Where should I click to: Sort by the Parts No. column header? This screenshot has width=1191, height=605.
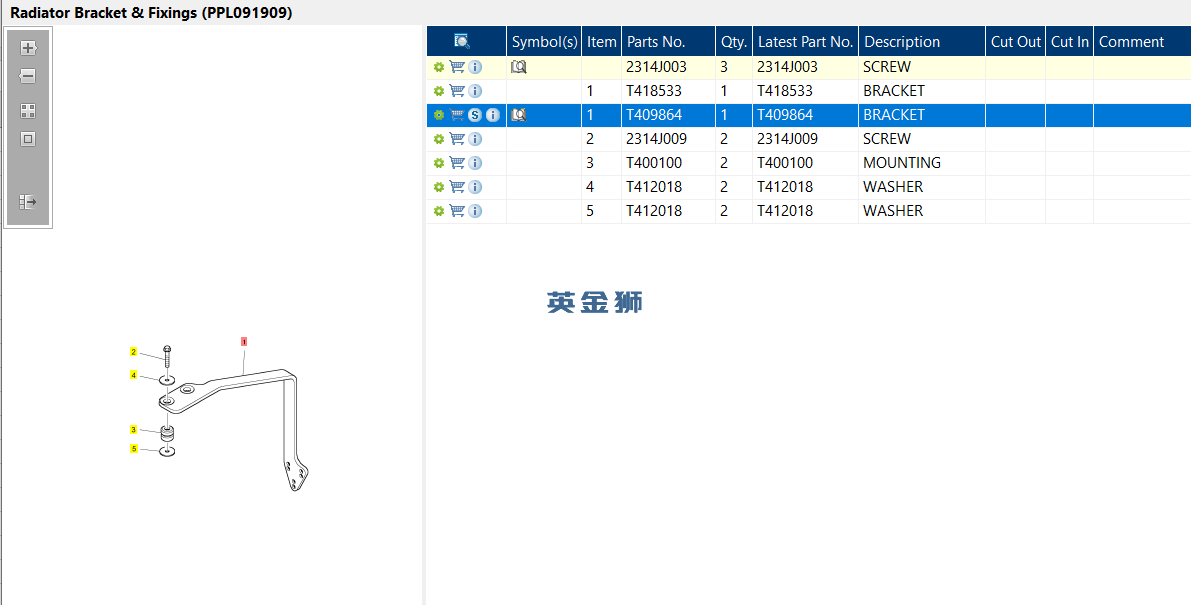pyautogui.click(x=668, y=42)
